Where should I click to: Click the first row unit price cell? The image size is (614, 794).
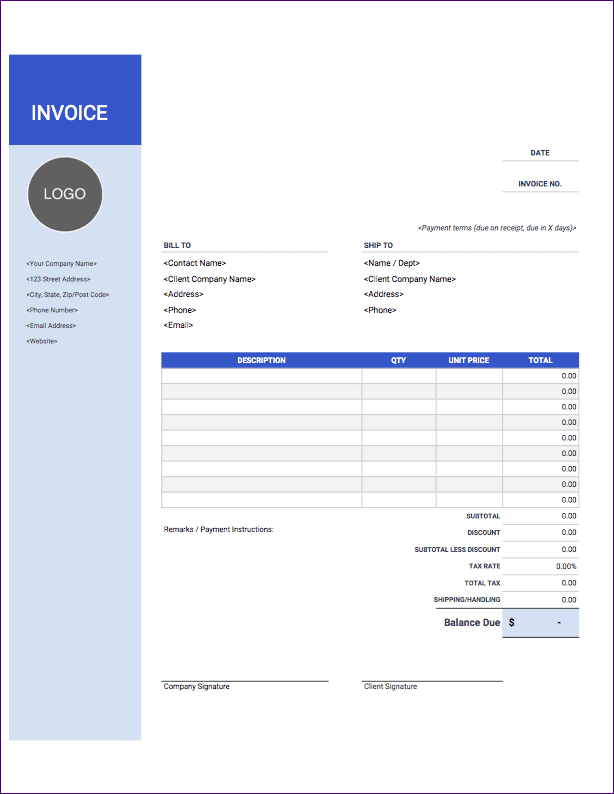(469, 376)
